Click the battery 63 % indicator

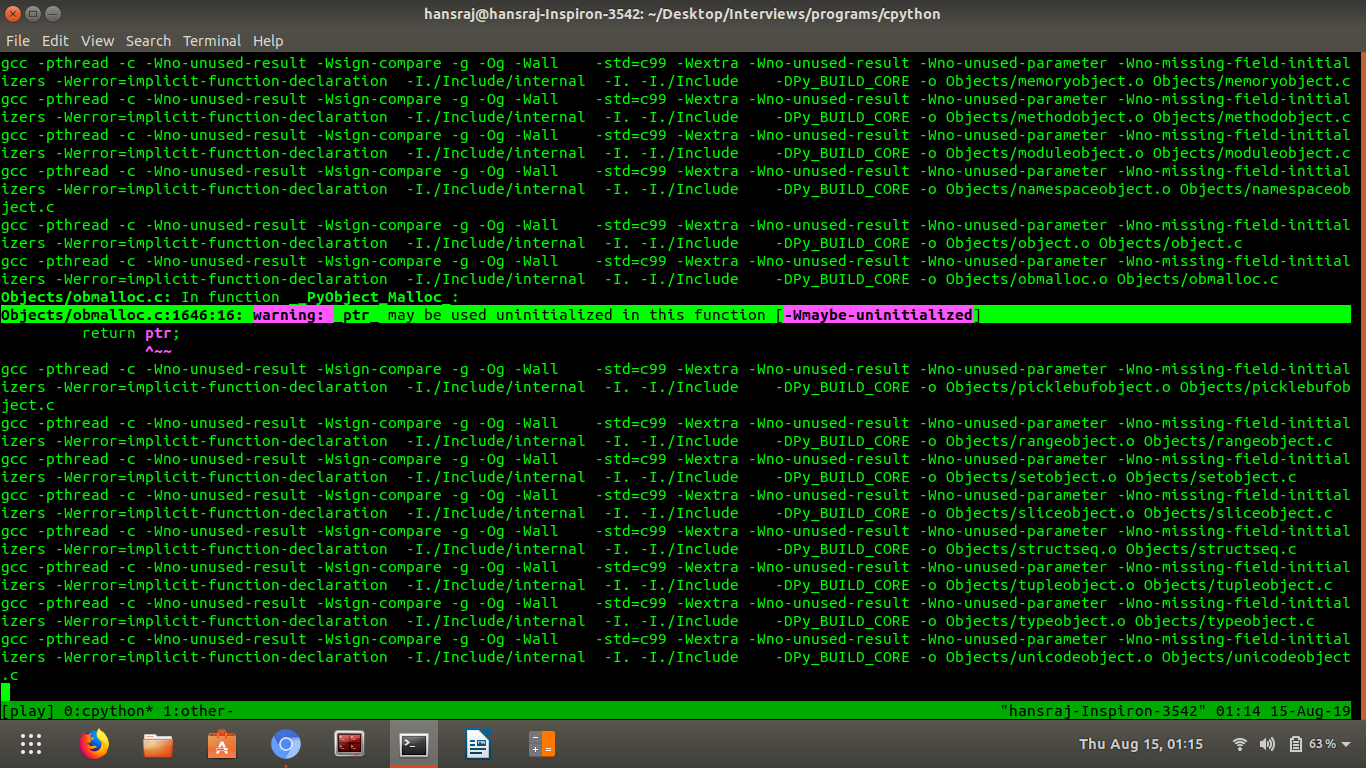click(1313, 744)
